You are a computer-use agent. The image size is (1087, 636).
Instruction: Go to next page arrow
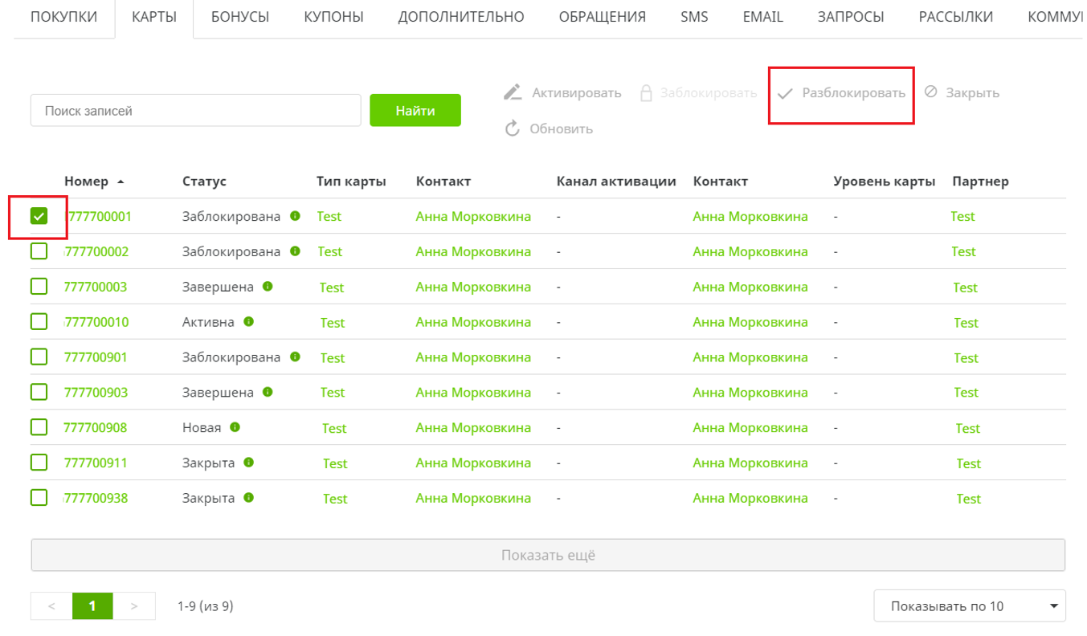pos(136,606)
